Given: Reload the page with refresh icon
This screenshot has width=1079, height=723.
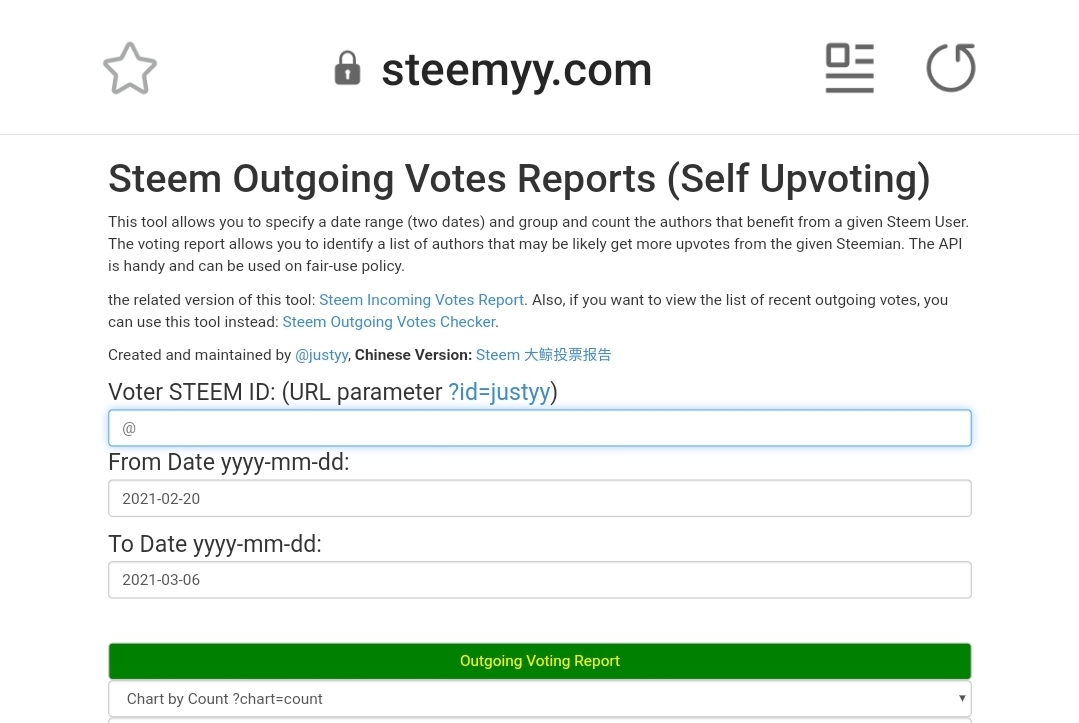Looking at the screenshot, I should (x=950, y=68).
